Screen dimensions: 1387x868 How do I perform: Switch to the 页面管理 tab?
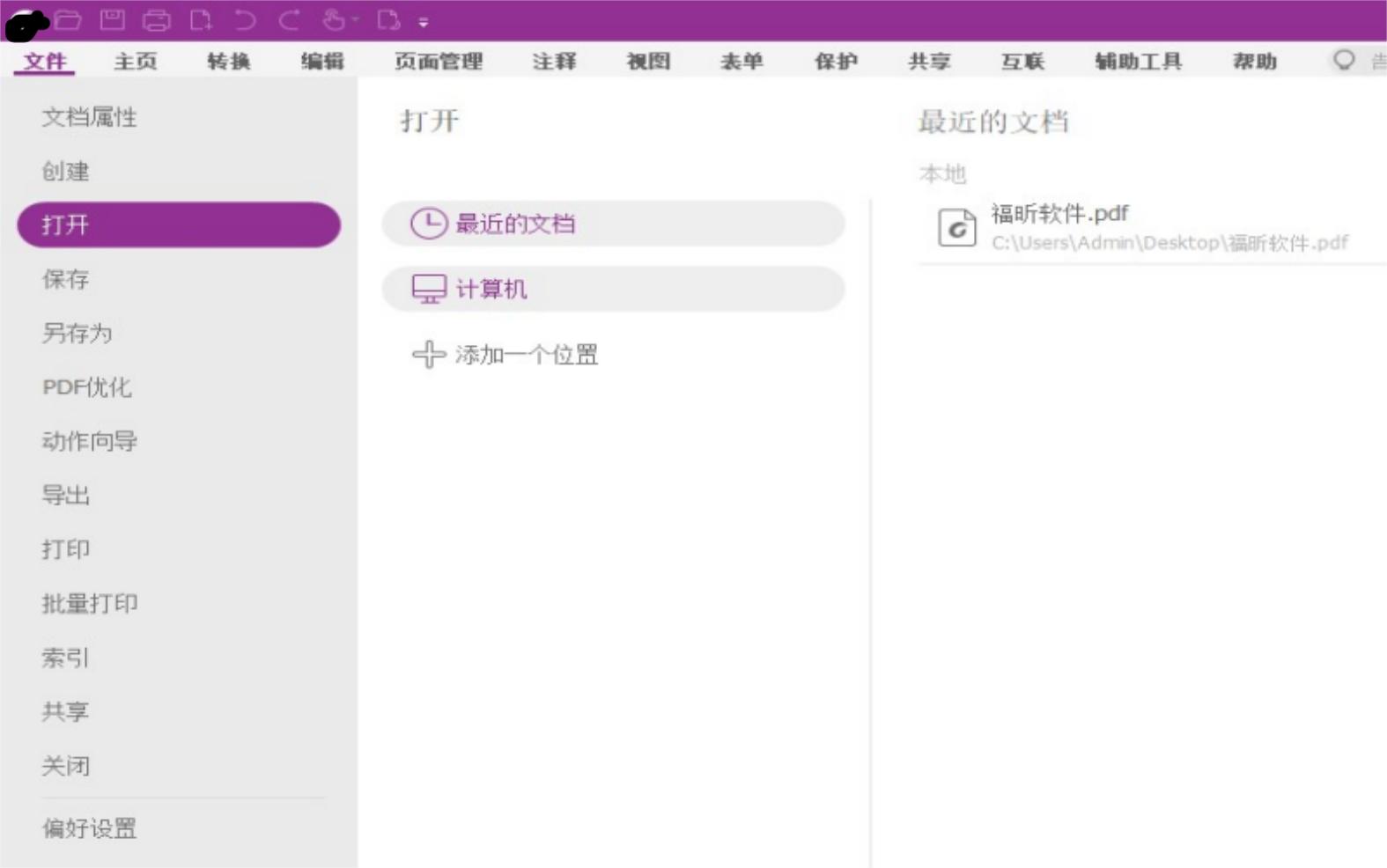pos(439,61)
